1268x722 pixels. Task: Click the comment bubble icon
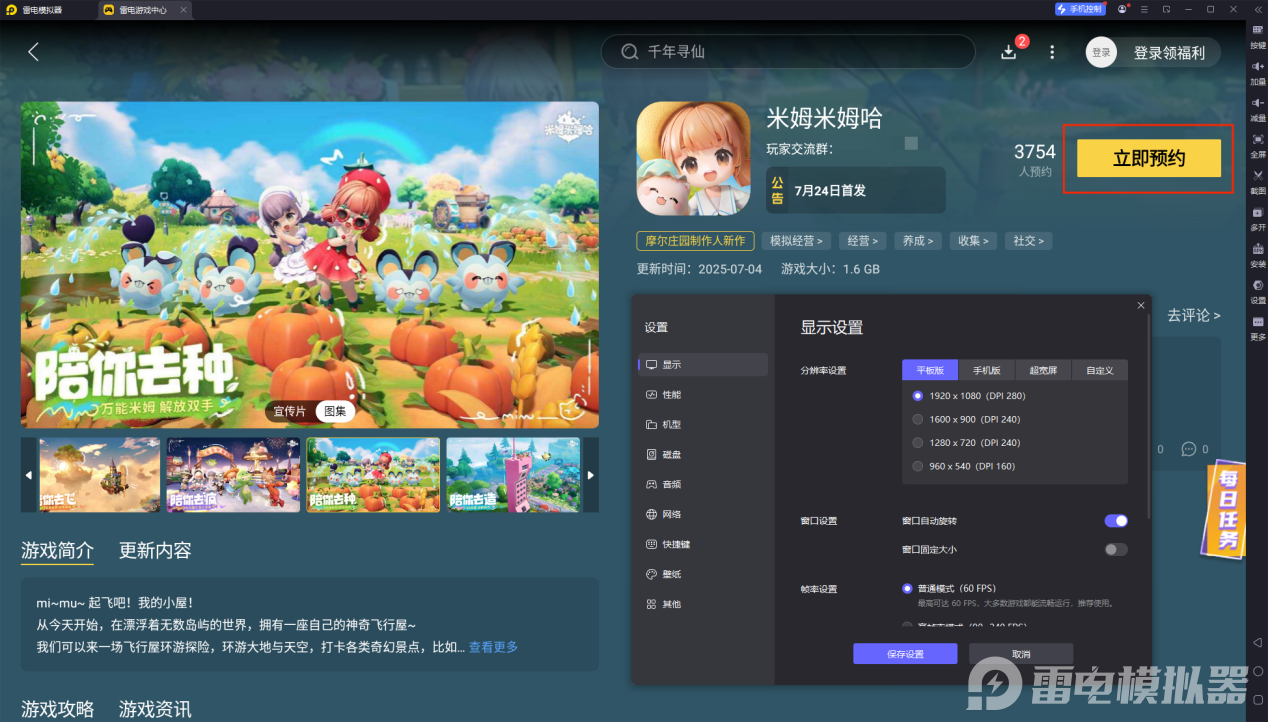tap(1189, 449)
